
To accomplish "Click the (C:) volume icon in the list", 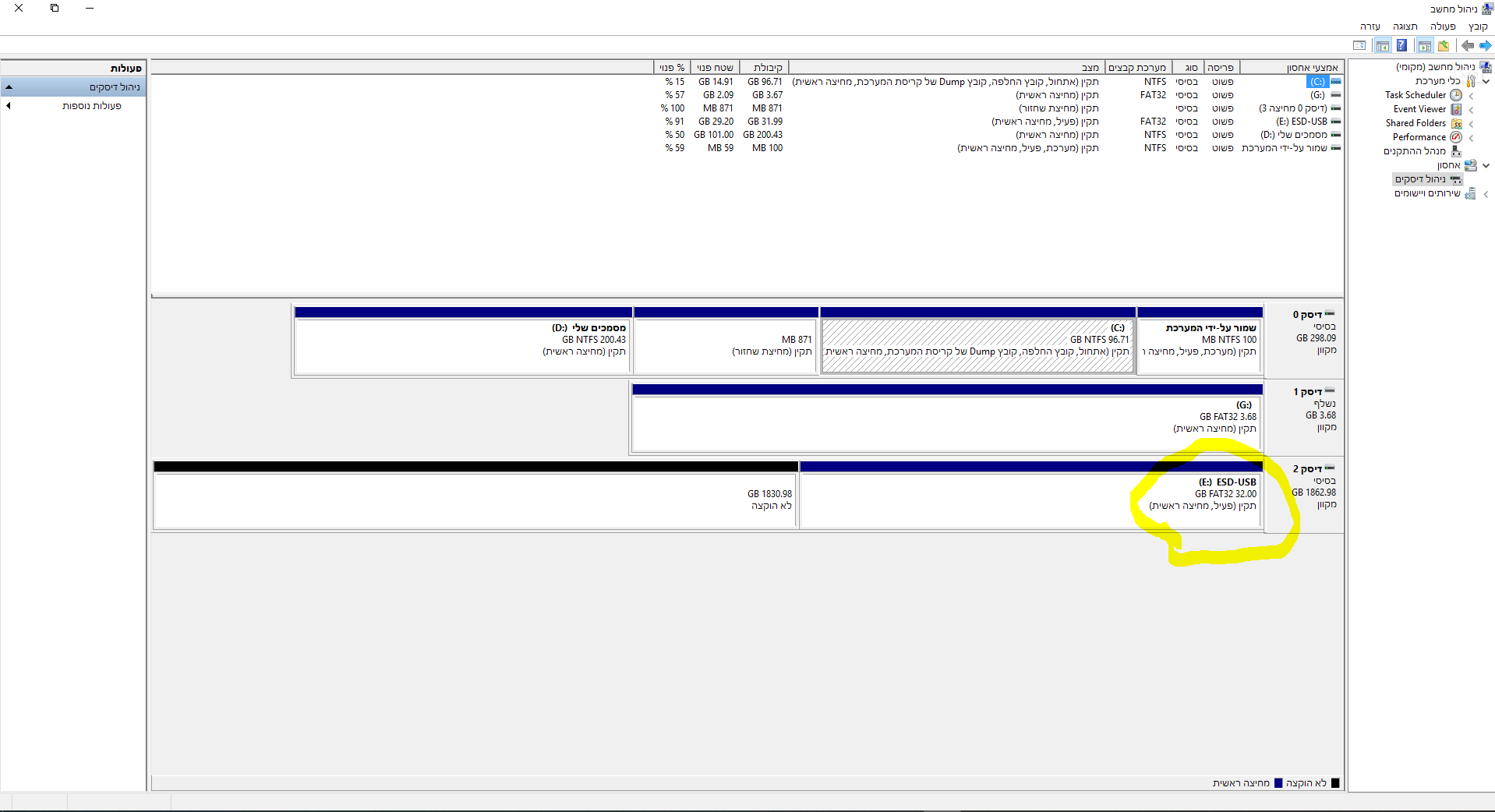I will (x=1336, y=82).
